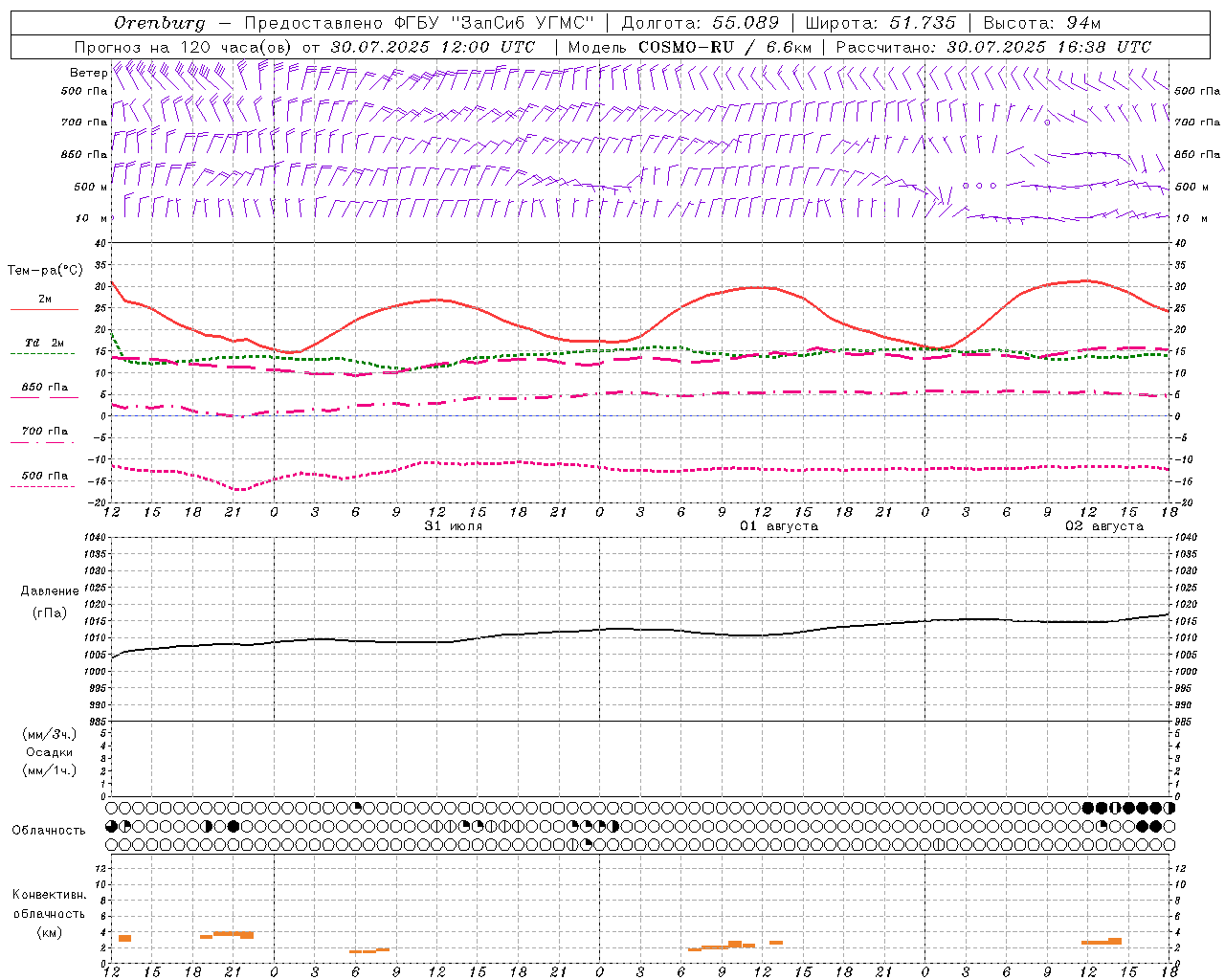
Task: Click the "01 августа" date label
Action: (779, 526)
